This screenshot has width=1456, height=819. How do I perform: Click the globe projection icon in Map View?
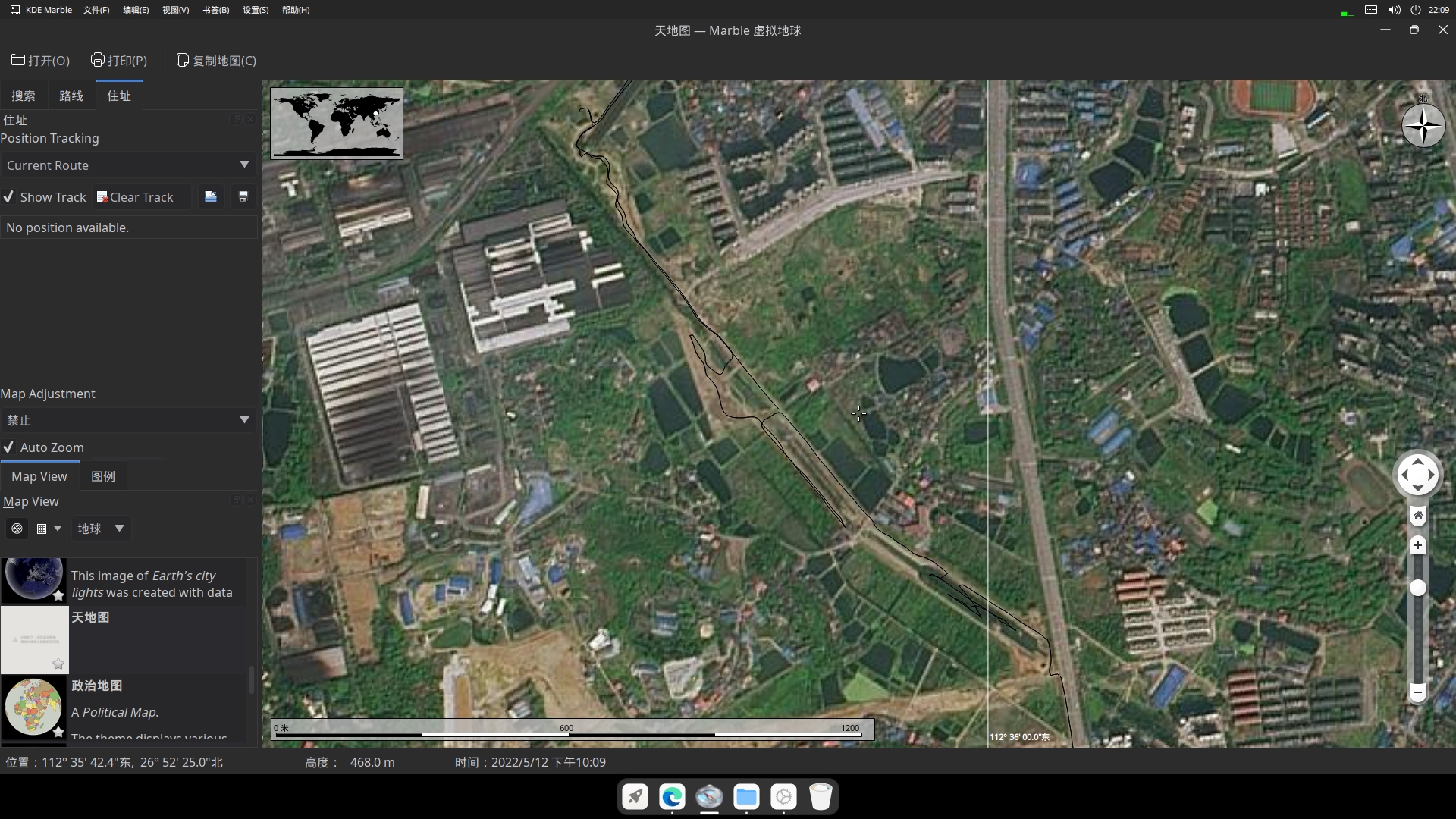tap(17, 529)
